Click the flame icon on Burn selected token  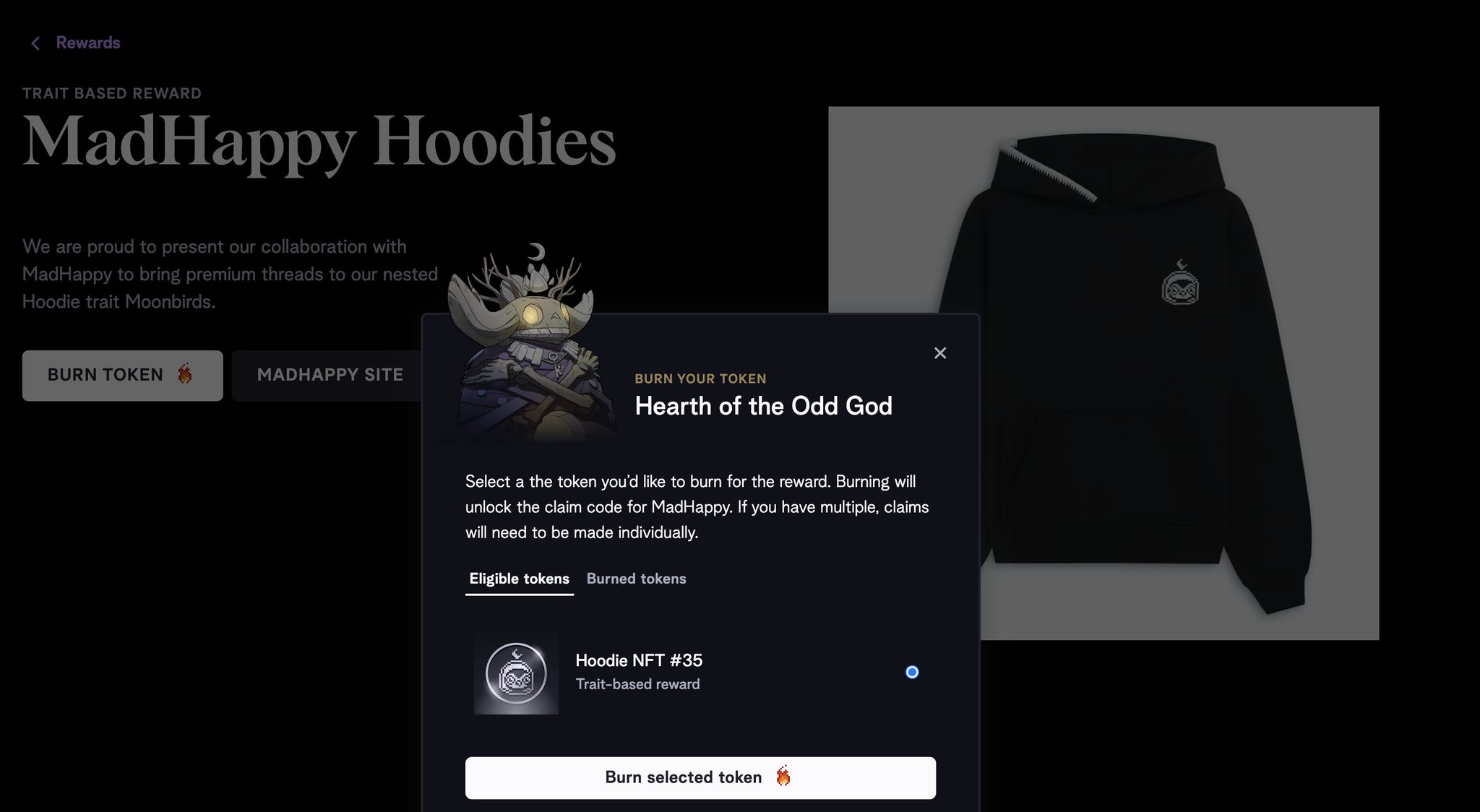pyautogui.click(x=783, y=776)
